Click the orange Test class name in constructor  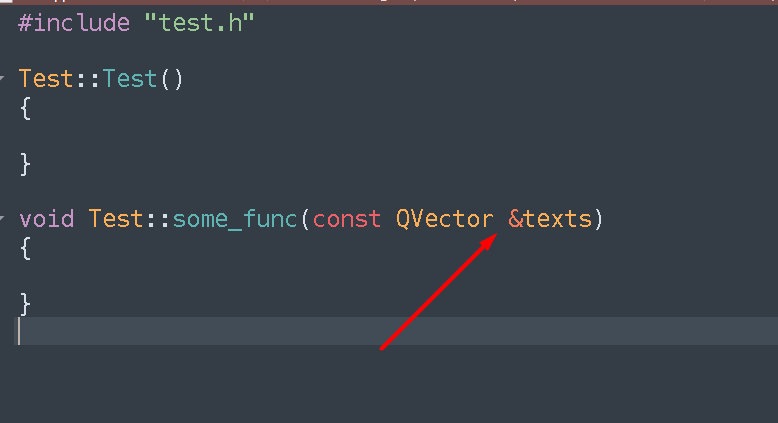point(46,78)
